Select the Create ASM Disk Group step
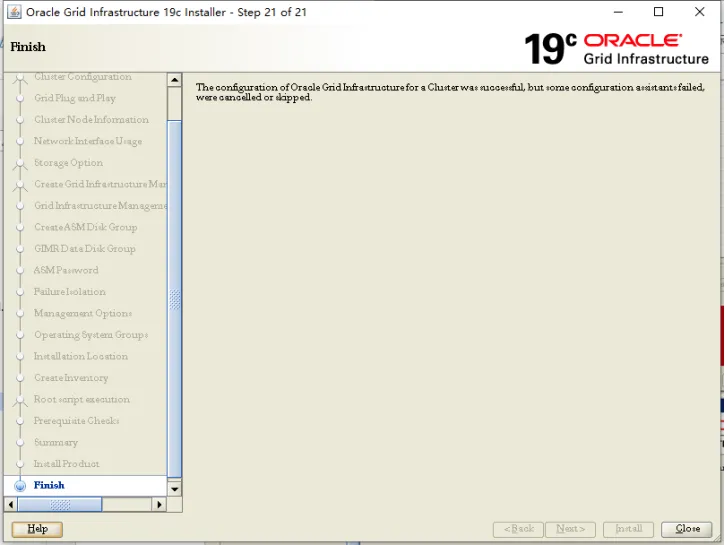725x545 pixels. coord(86,227)
